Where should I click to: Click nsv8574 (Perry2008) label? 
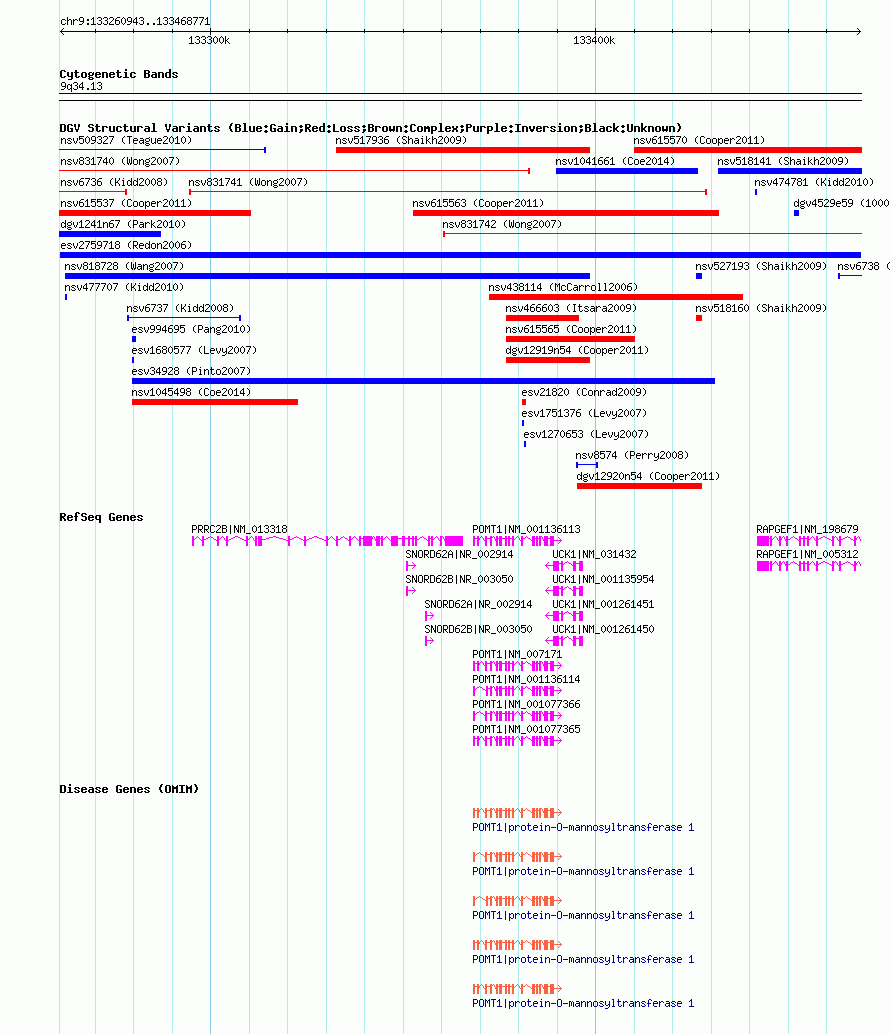tap(632, 456)
